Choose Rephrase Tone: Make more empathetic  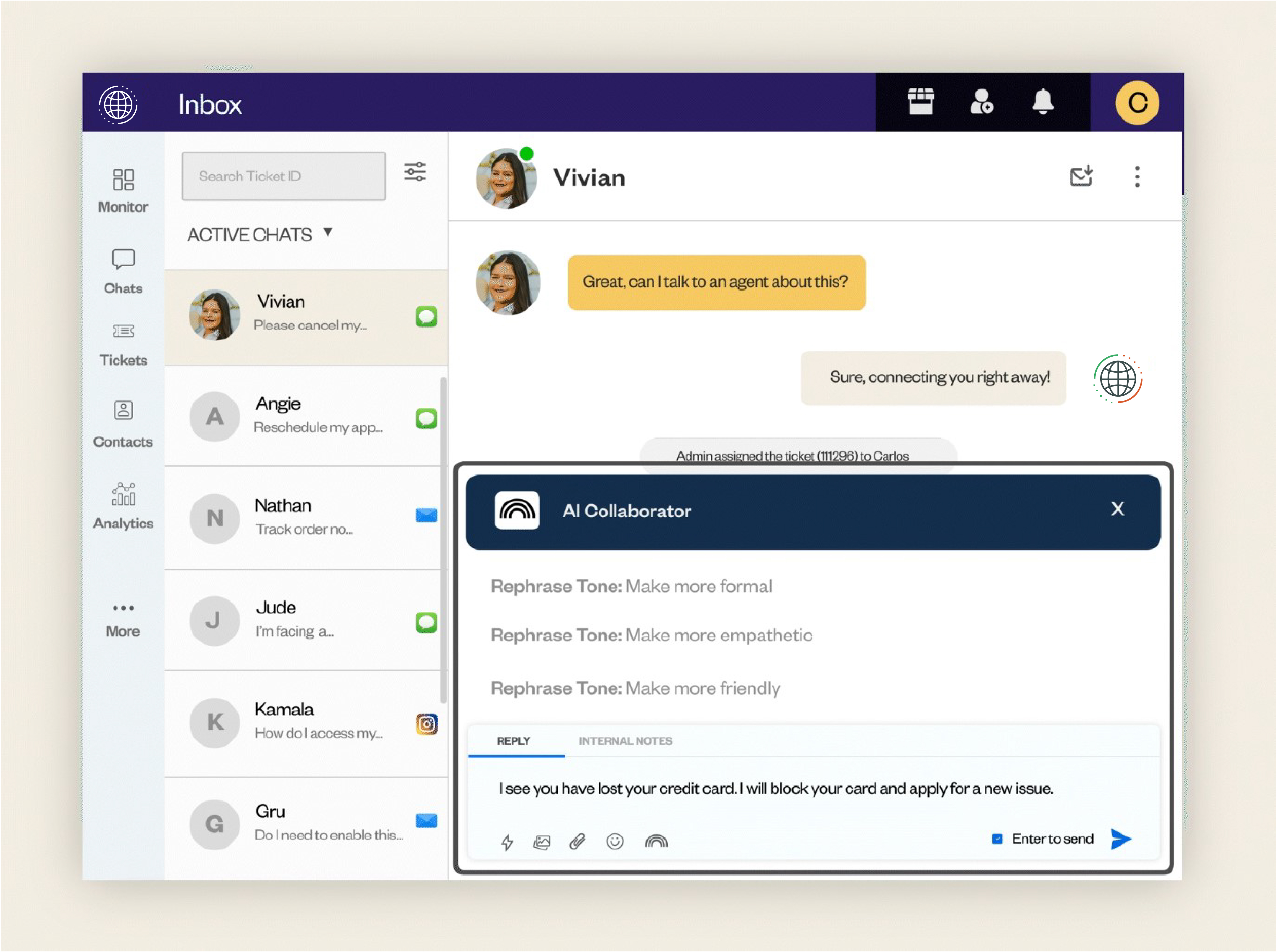pos(652,636)
